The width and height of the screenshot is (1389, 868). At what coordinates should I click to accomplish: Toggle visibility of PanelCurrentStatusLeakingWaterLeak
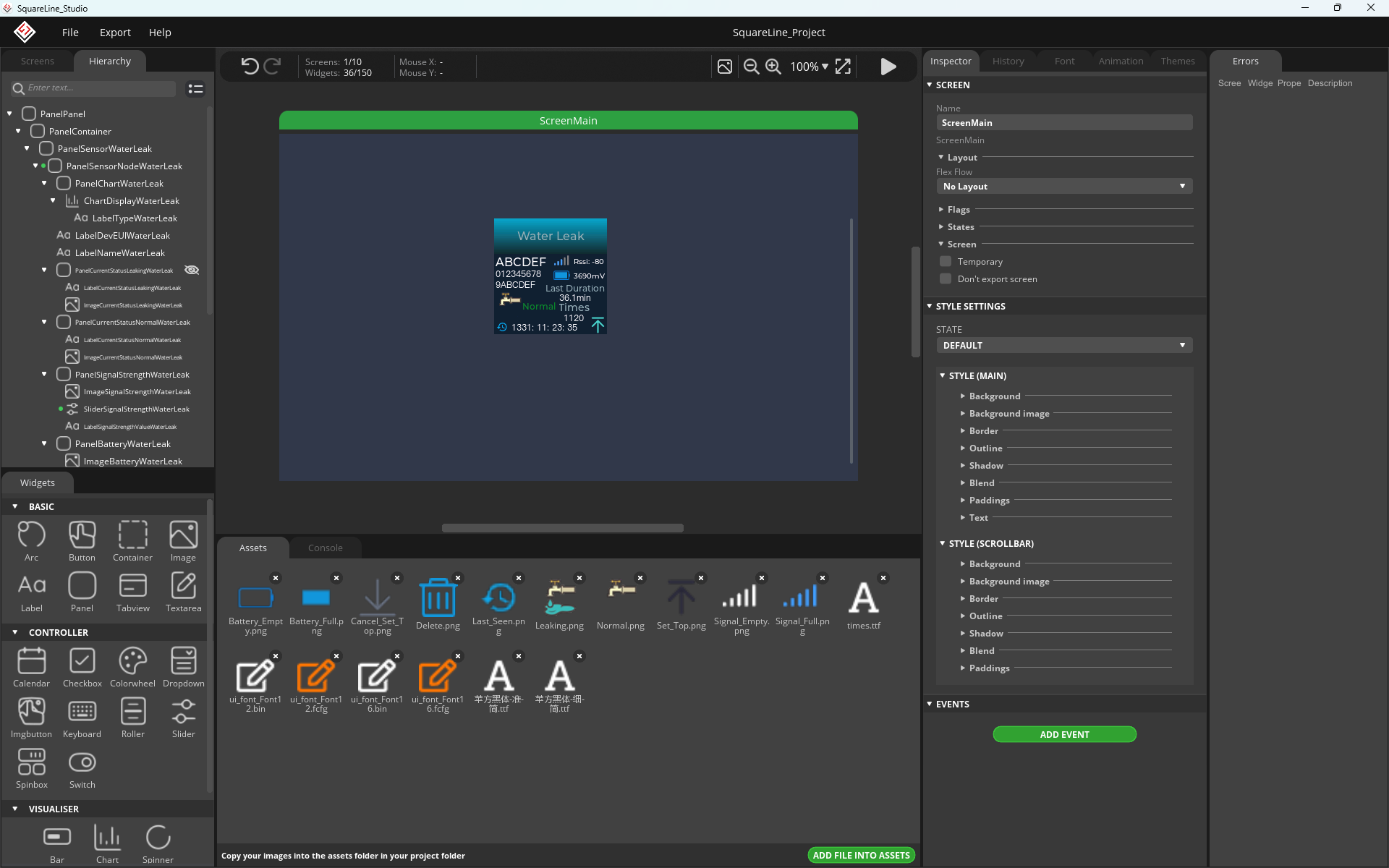click(x=192, y=270)
